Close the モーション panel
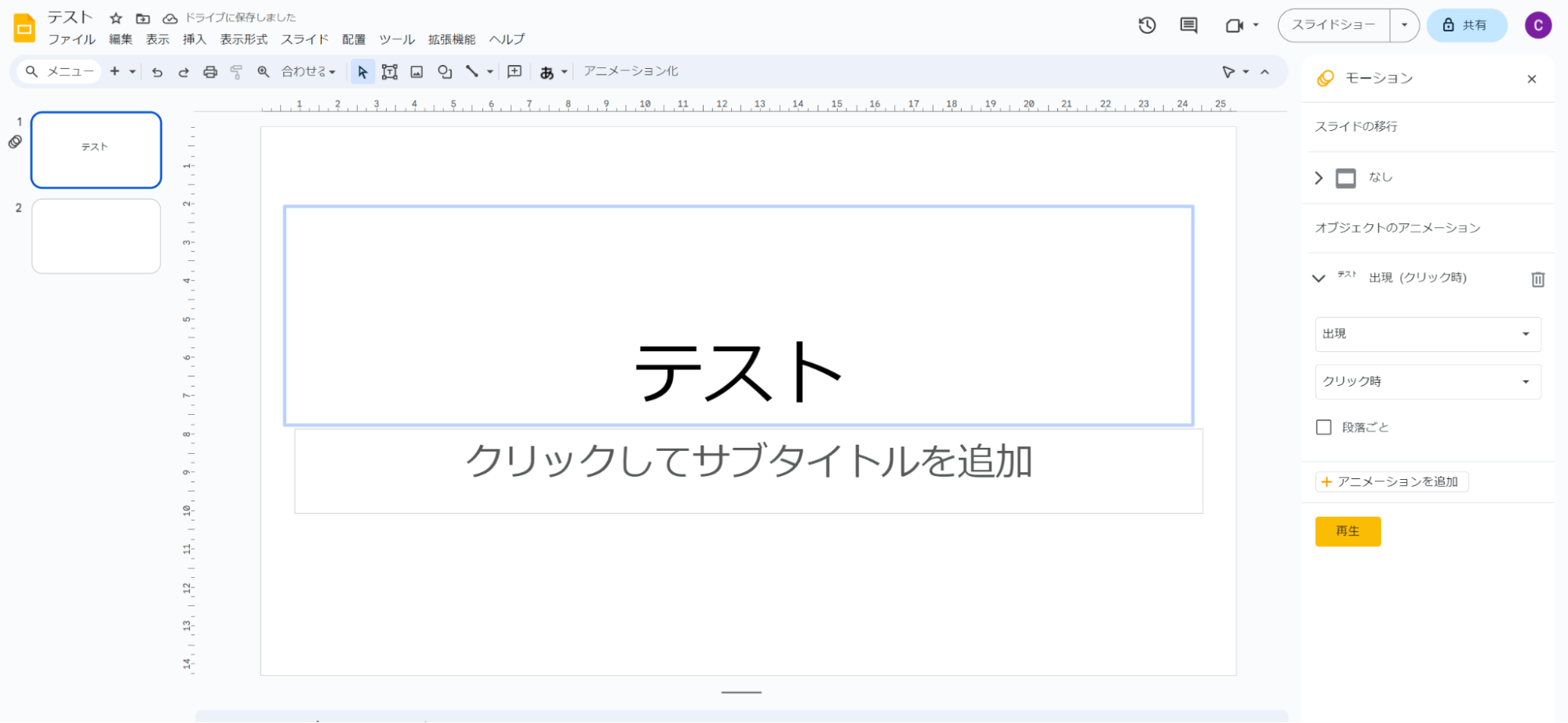This screenshot has width=1568, height=723. [1531, 79]
